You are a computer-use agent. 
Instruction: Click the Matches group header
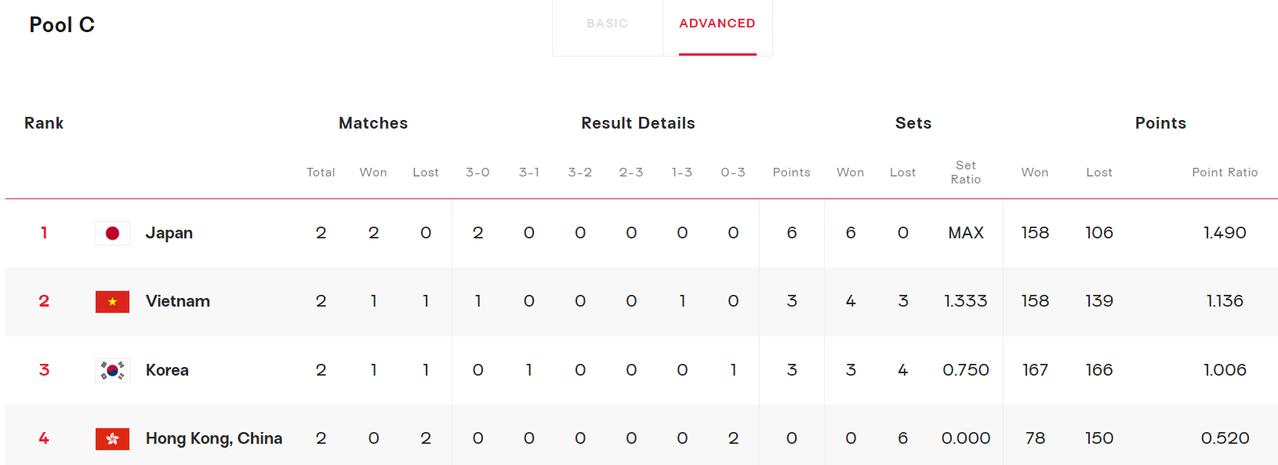[x=373, y=123]
